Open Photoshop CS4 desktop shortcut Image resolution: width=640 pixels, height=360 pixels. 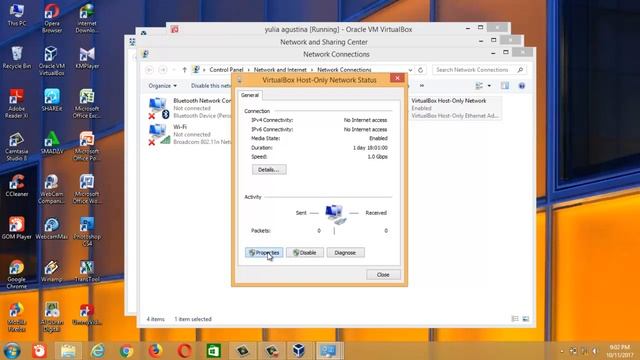pyautogui.click(x=87, y=231)
